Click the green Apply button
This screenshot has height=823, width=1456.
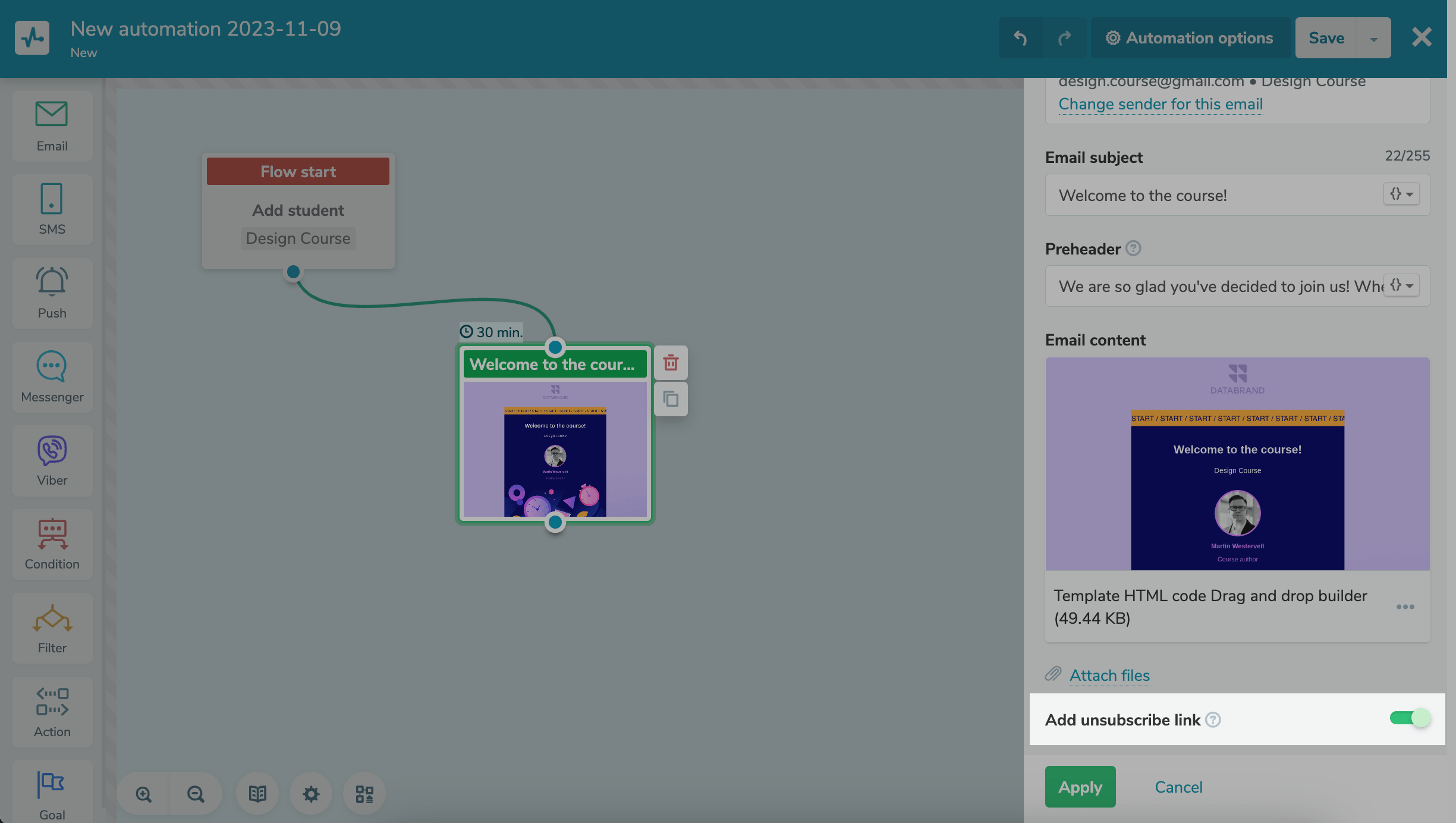pos(1080,787)
